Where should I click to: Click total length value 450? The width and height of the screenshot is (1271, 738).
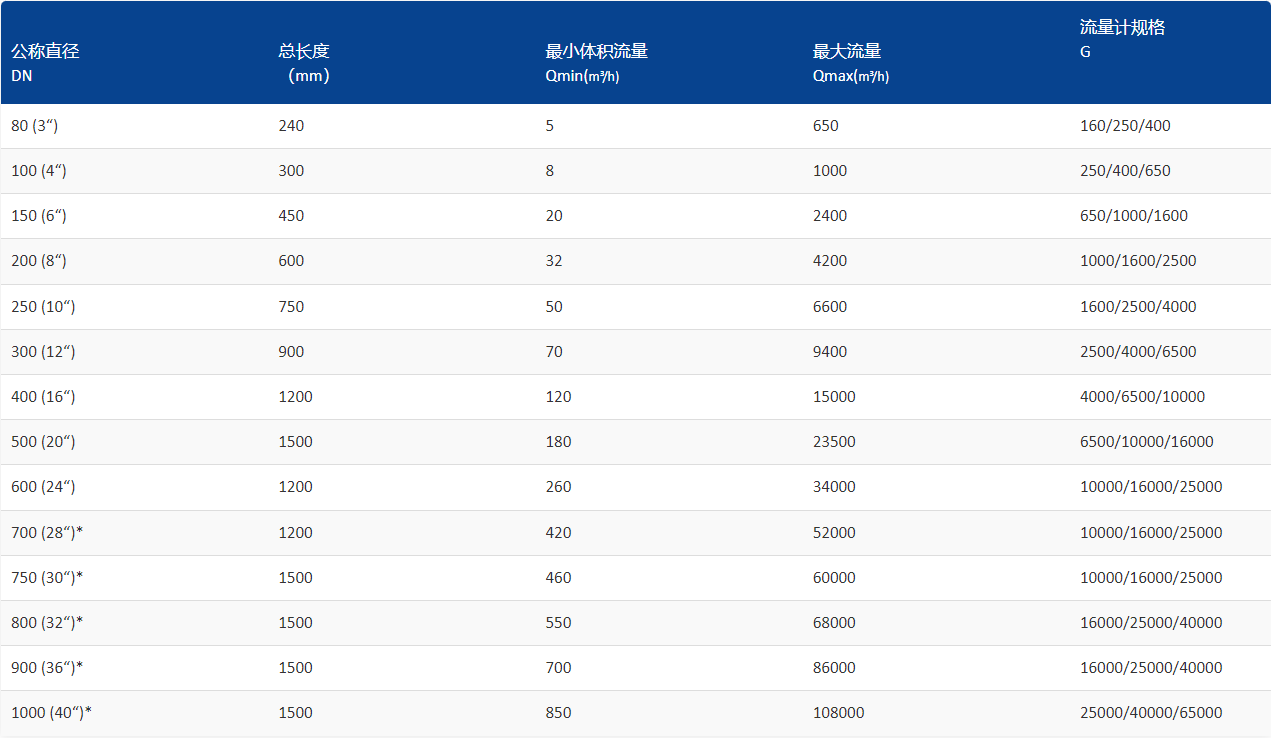click(x=291, y=216)
